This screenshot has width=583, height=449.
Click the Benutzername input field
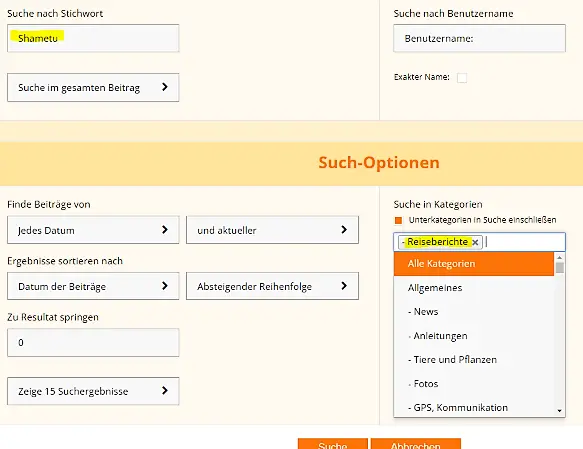click(479, 38)
